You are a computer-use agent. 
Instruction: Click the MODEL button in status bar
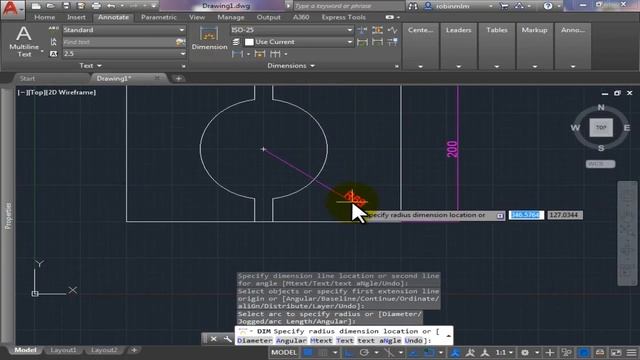284,352
